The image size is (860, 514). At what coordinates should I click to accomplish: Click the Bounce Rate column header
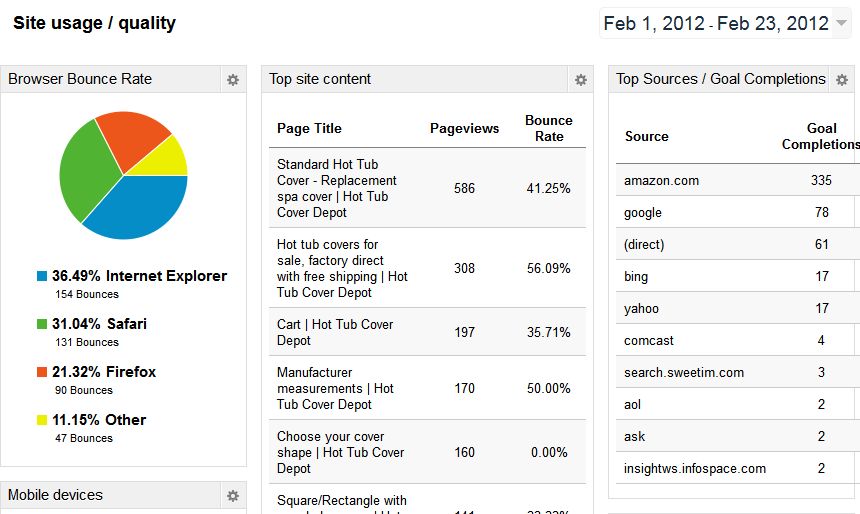point(548,128)
